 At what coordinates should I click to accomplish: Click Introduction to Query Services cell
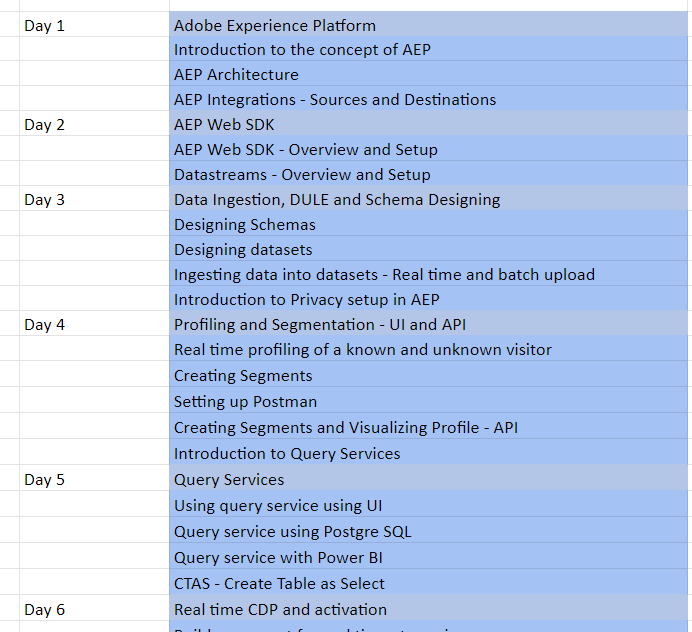(287, 453)
